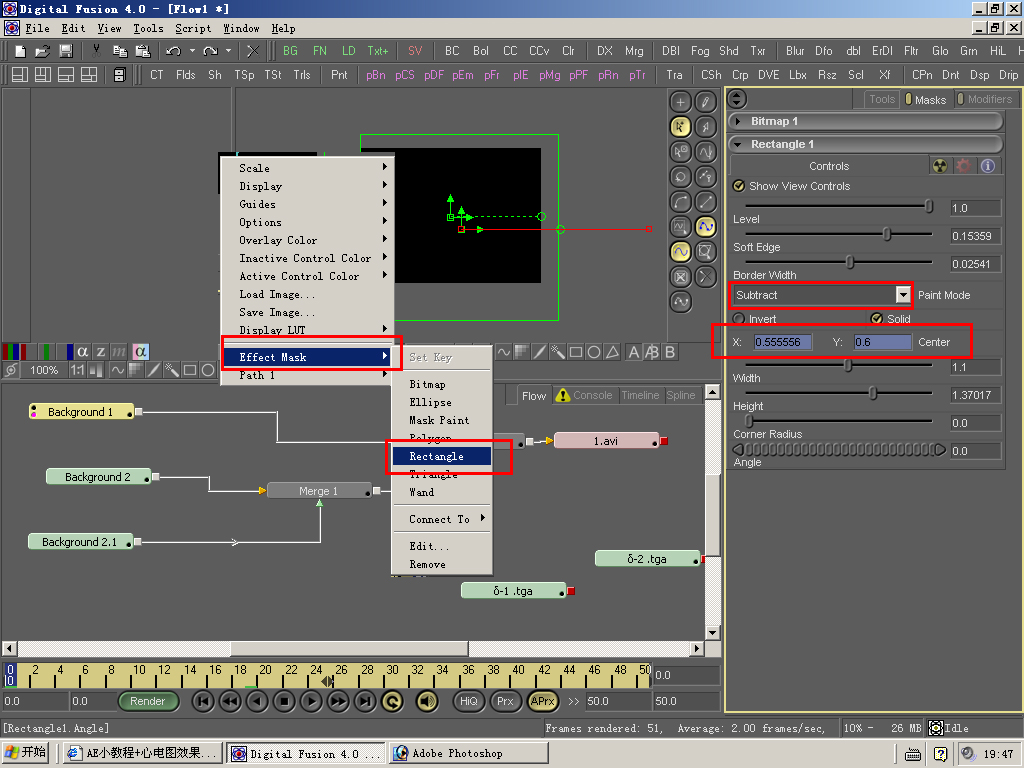Click the Copy icon in the toolbar

(120, 51)
